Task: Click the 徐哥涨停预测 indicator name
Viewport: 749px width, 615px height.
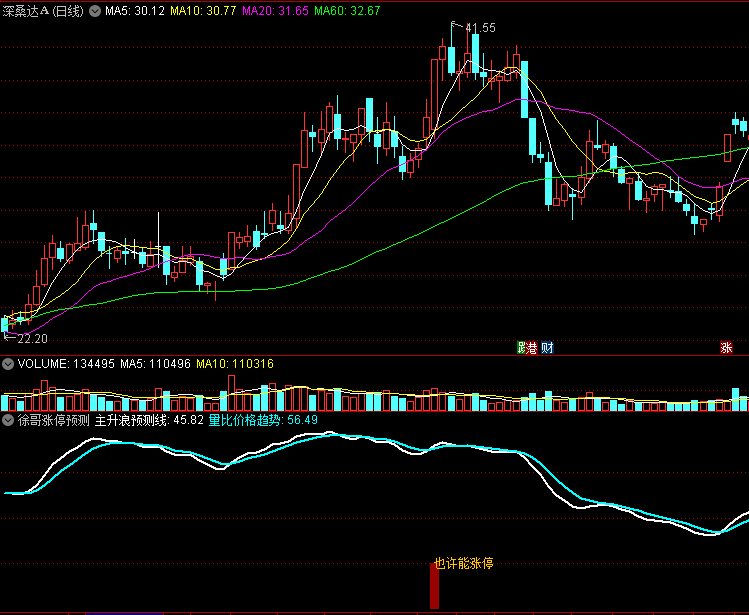Action: (54, 421)
